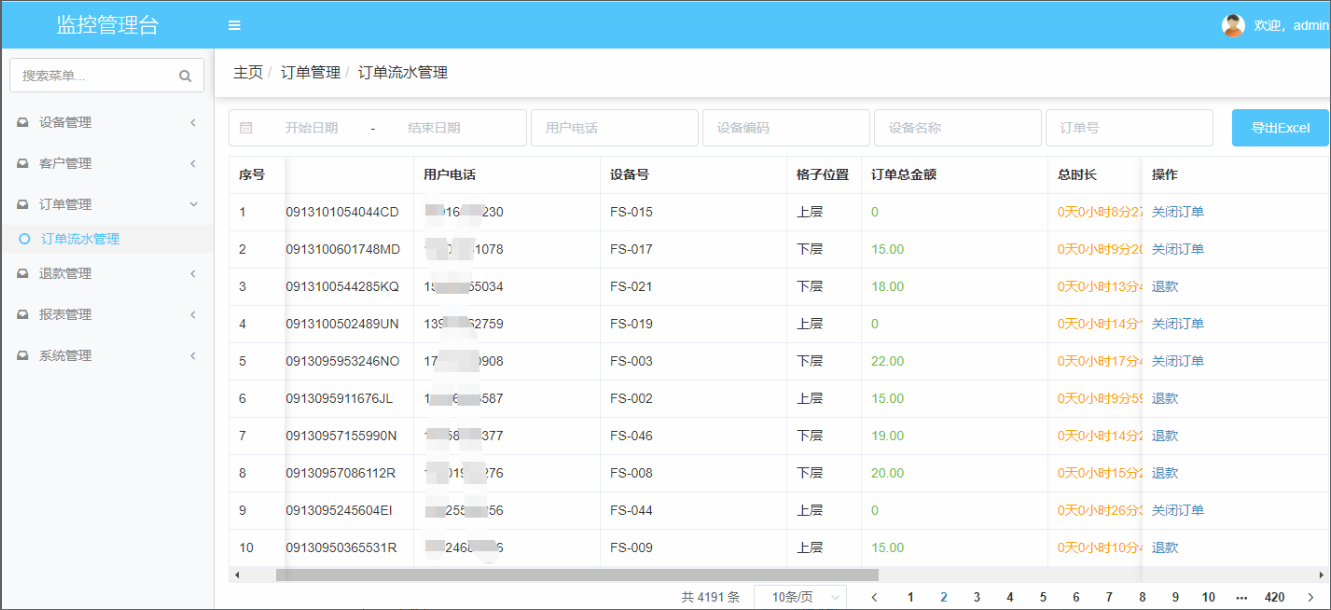The width and height of the screenshot is (1331, 610).
Task: Click 退款 for device FS-009
Action: [1165, 548]
